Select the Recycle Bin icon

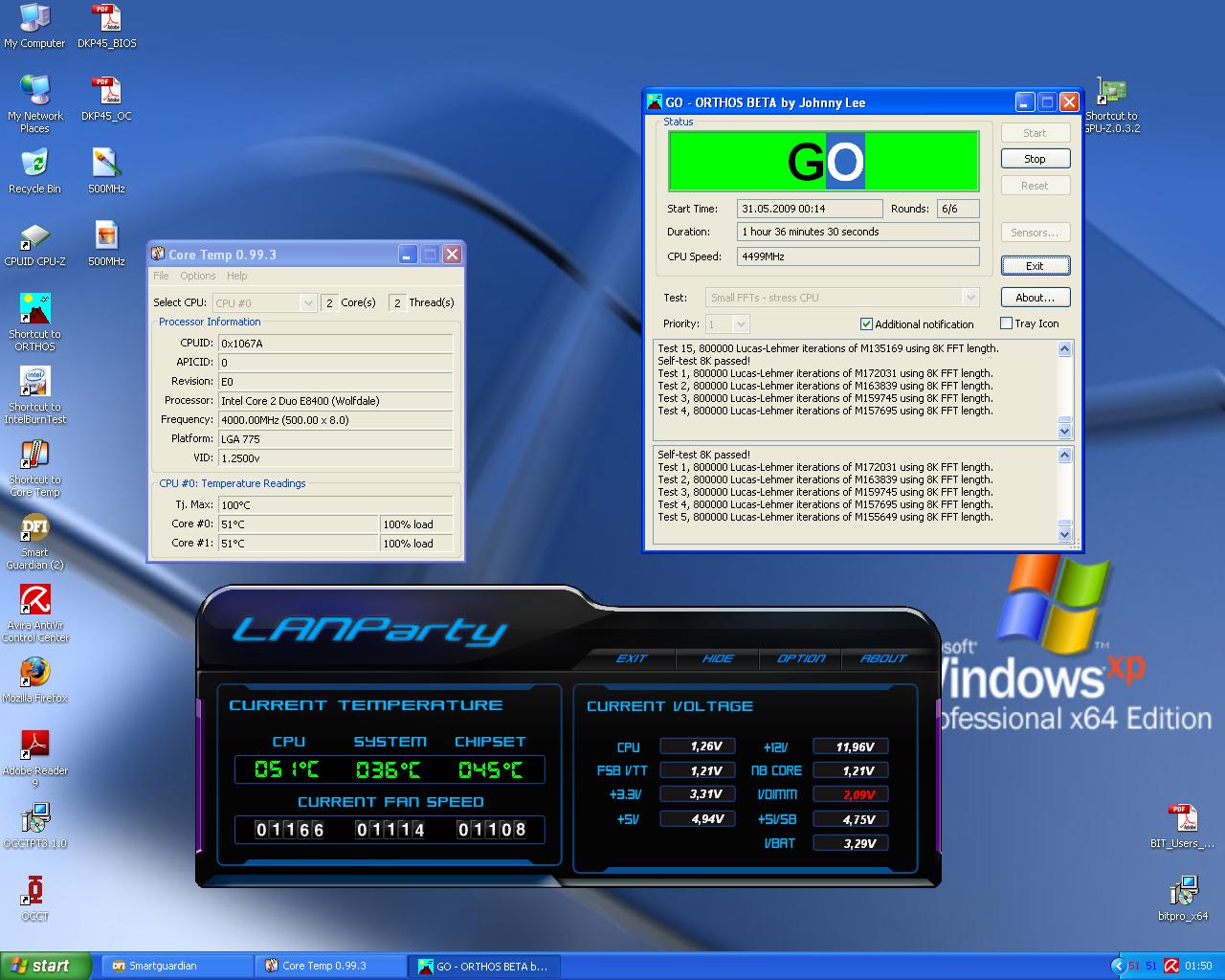tap(34, 171)
